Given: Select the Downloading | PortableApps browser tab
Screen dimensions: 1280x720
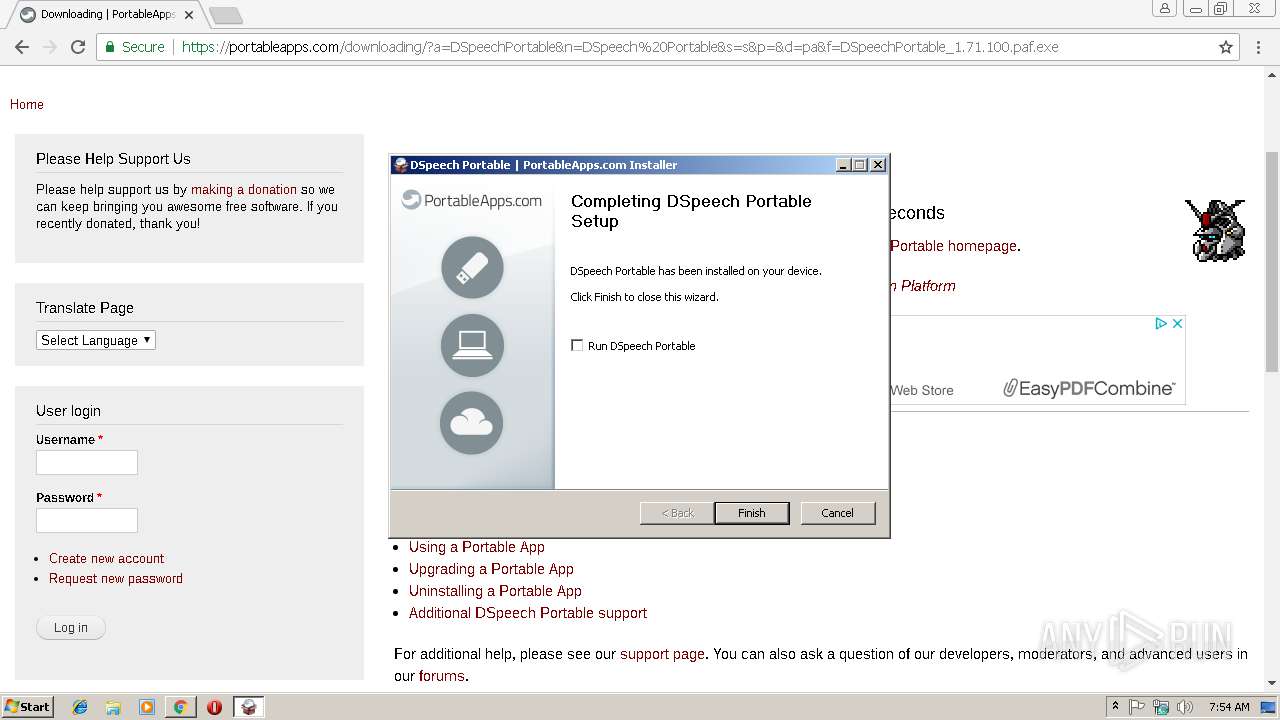Looking at the screenshot, I should pyautogui.click(x=108, y=15).
